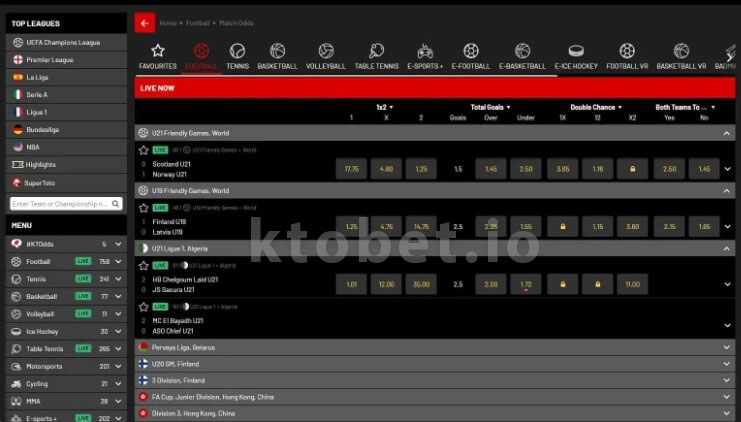Click the search magnifier icon in the sidebar
The width and height of the screenshot is (741, 422).
115,204
